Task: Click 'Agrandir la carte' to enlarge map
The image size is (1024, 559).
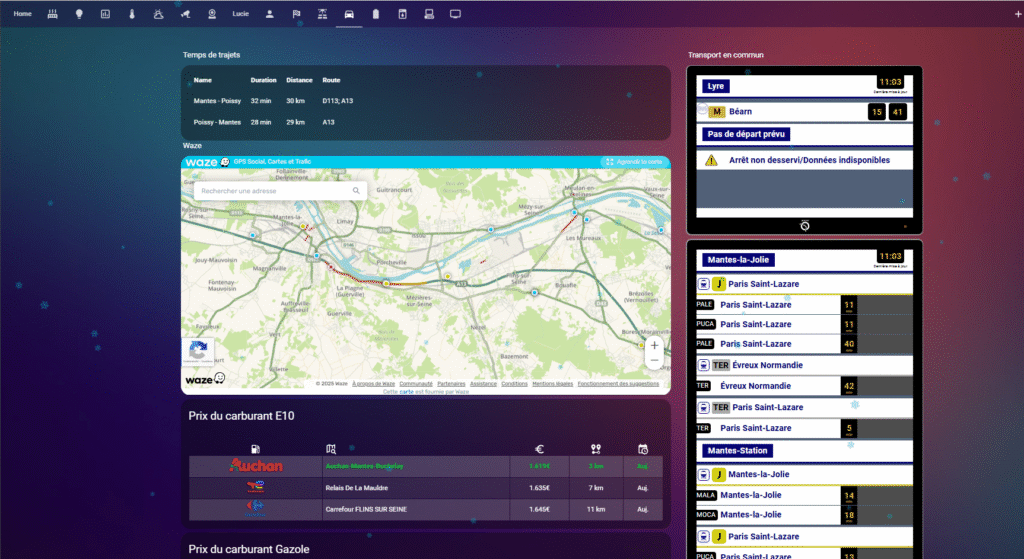Action: pos(634,161)
